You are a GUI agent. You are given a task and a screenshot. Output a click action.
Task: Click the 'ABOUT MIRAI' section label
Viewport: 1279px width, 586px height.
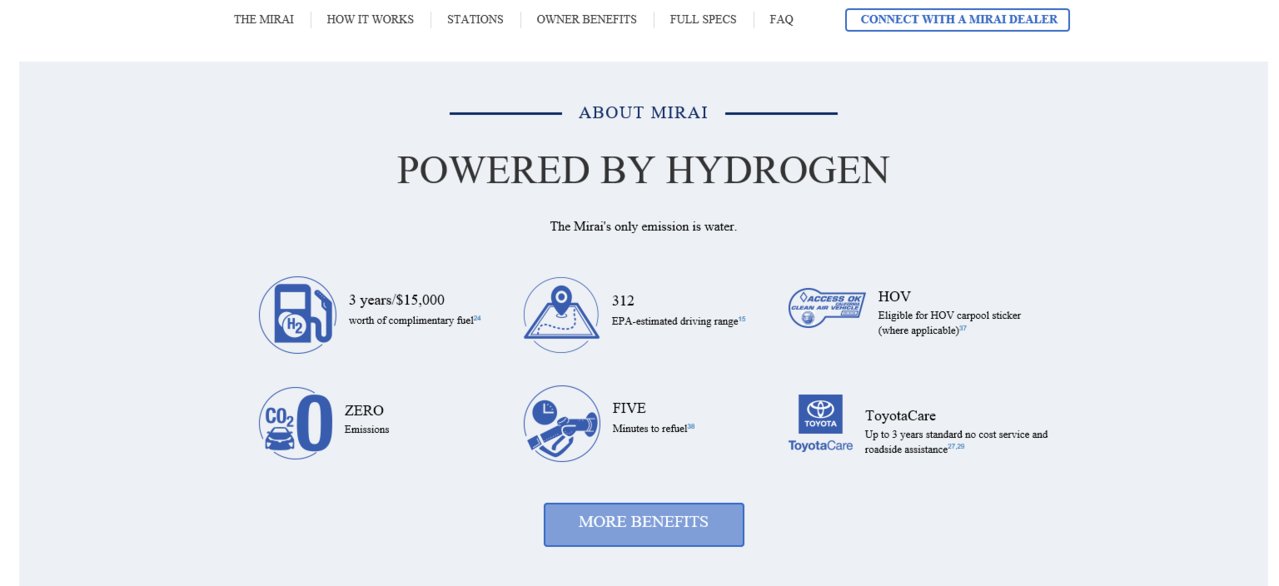643,113
